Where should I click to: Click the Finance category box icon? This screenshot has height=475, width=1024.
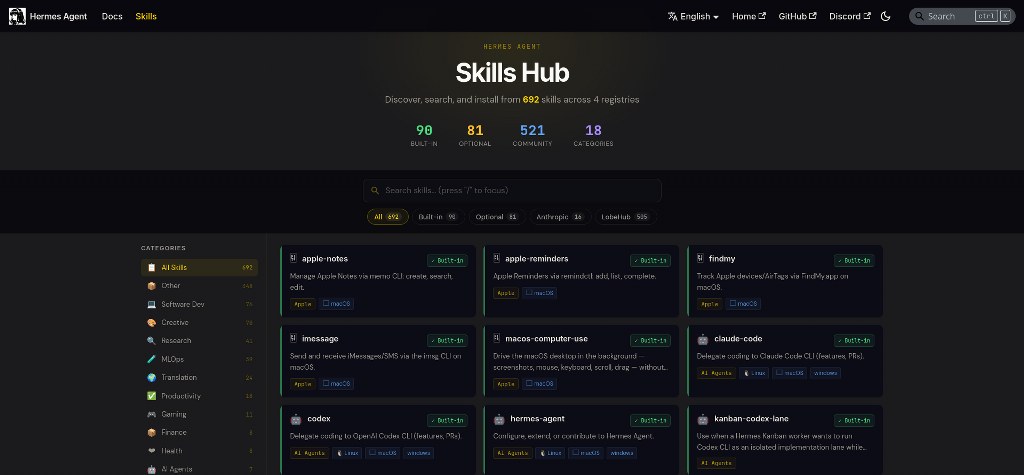click(152, 433)
